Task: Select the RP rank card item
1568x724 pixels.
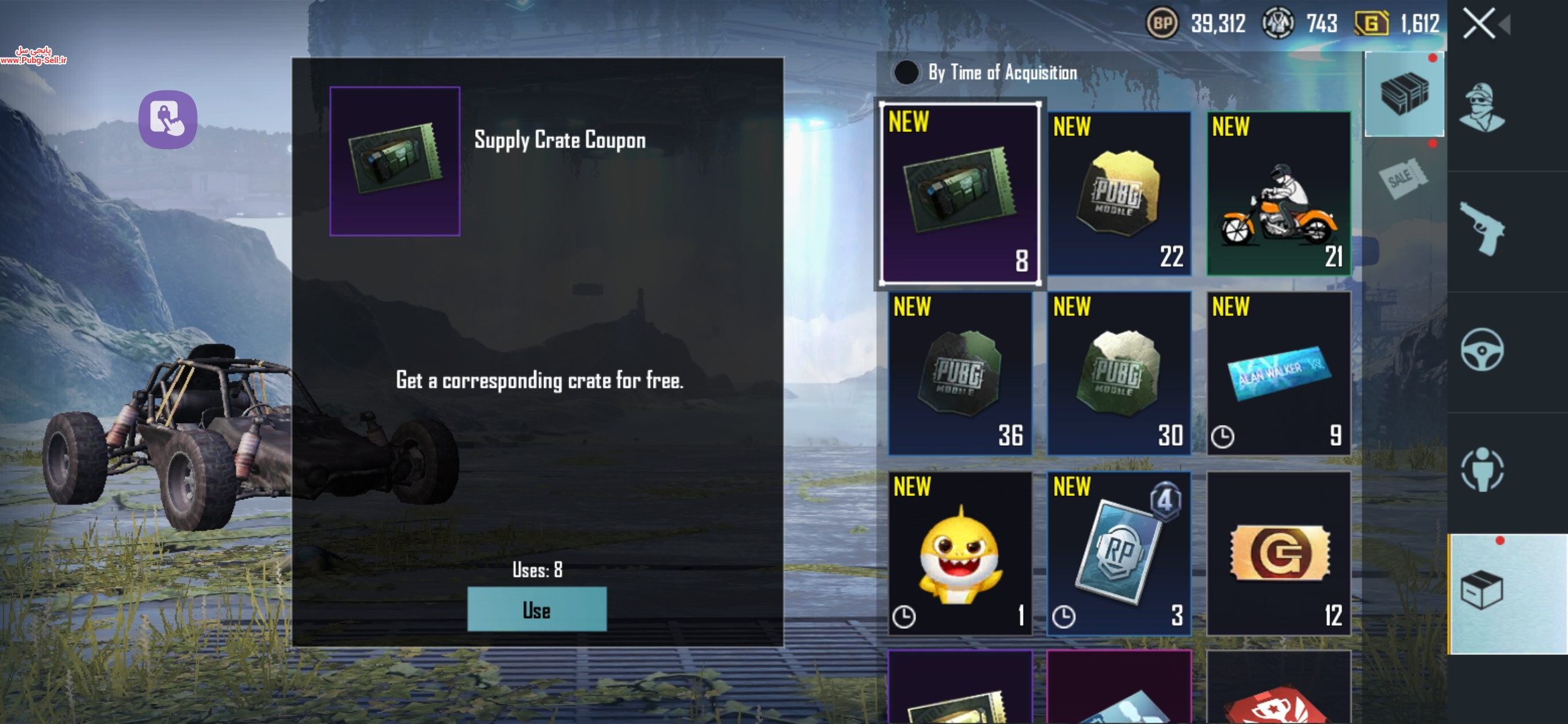Action: point(1119,553)
